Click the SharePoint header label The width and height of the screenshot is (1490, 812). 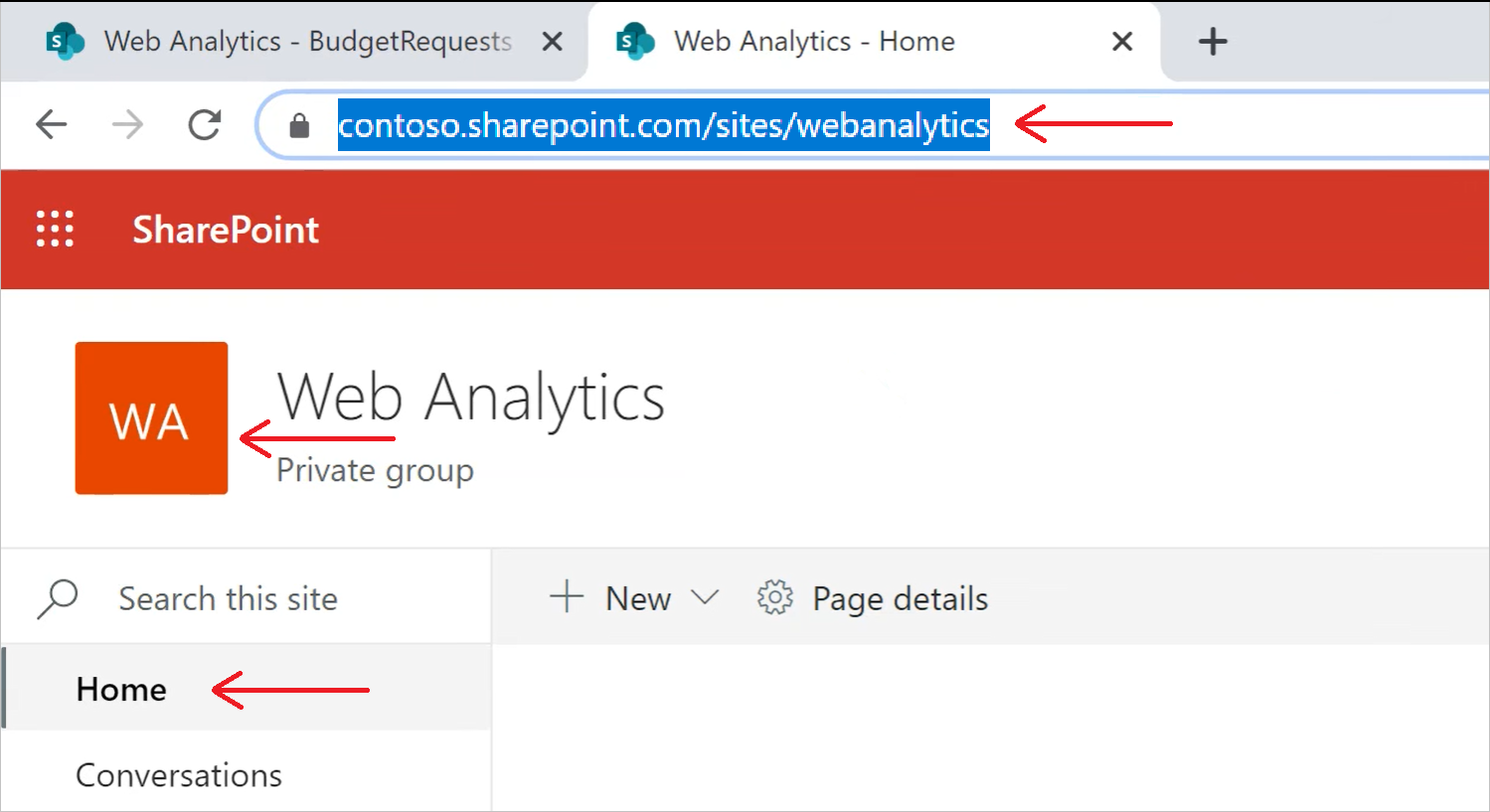click(225, 230)
